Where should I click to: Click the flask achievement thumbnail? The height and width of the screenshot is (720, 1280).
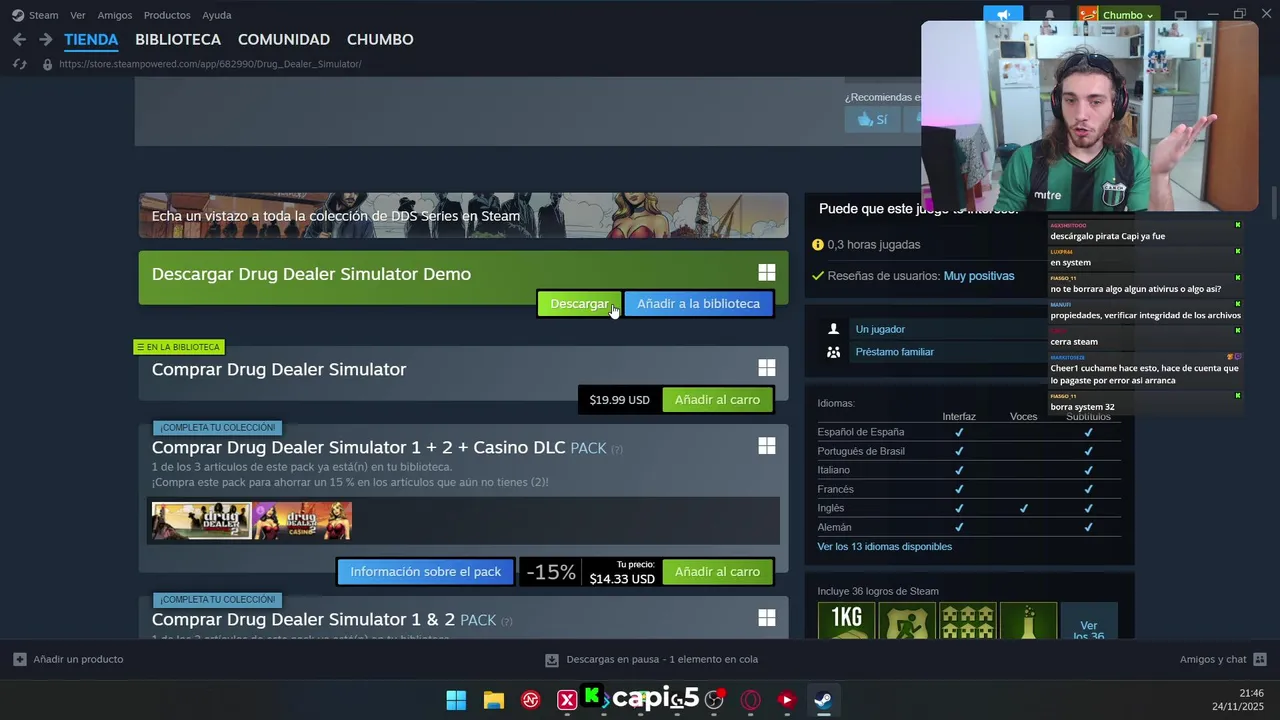tap(1028, 622)
